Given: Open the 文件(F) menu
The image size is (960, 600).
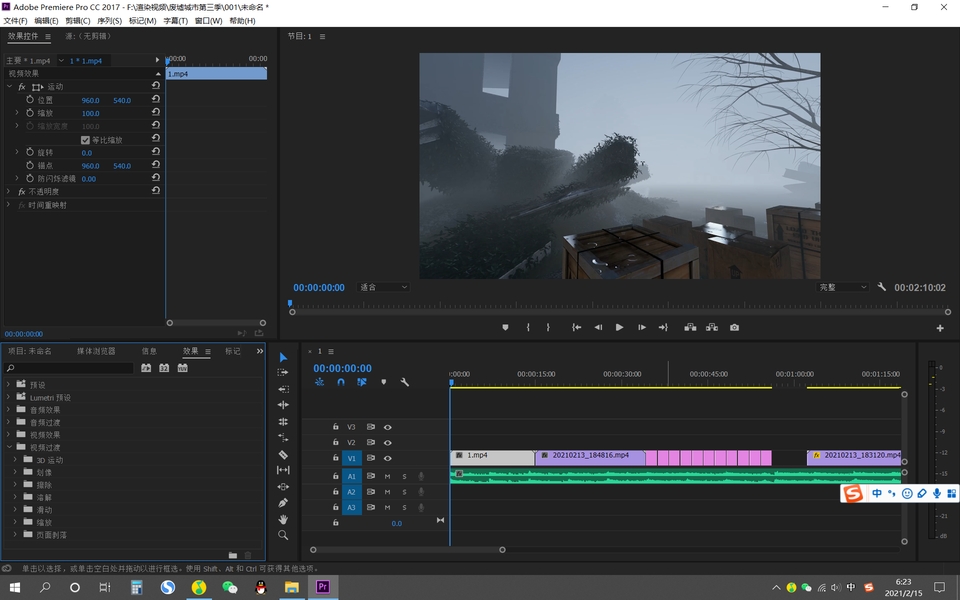Looking at the screenshot, I should [x=15, y=21].
